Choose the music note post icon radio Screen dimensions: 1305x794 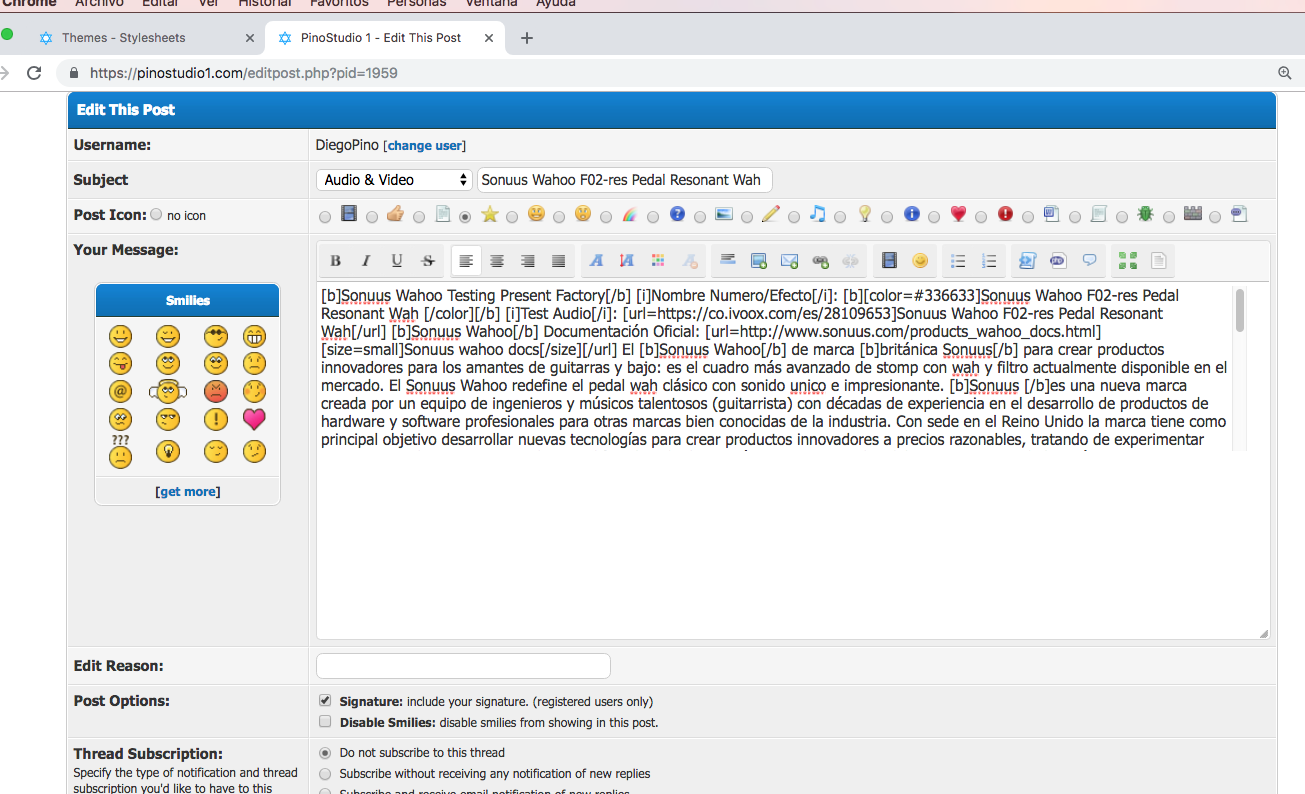point(794,216)
